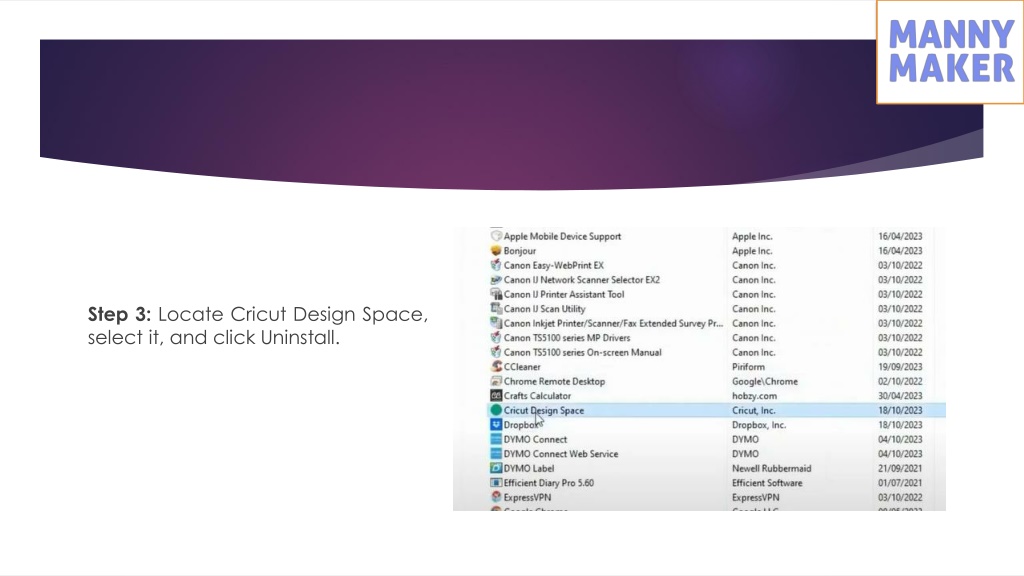
Task: Click the CCleaner icon
Action: [496, 366]
